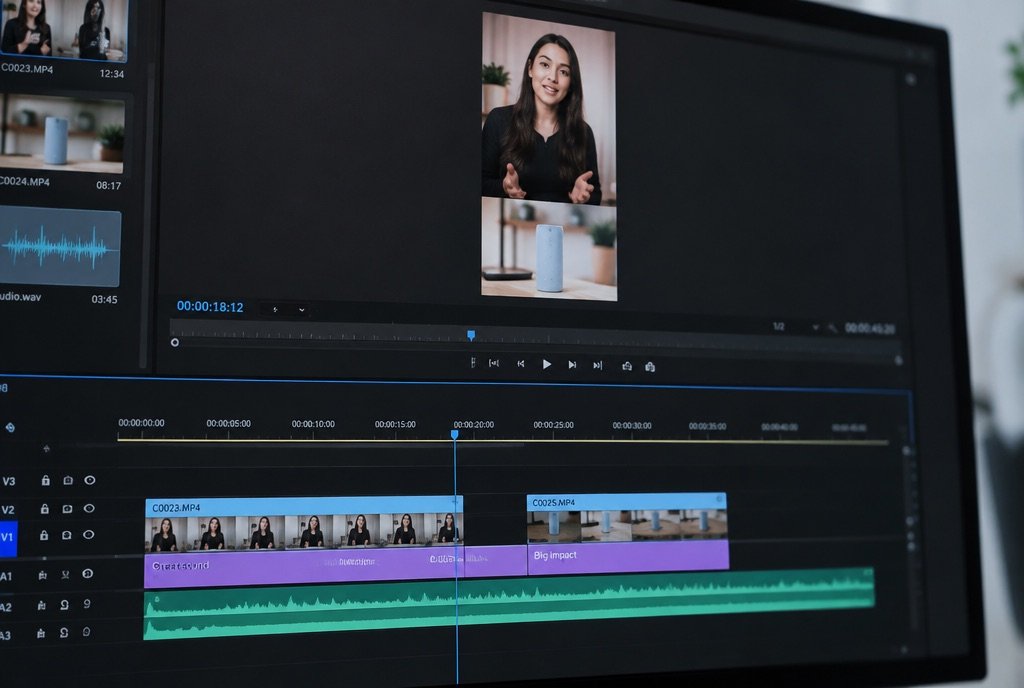Select the A1 track label
The image size is (1024, 688).
coord(6,576)
